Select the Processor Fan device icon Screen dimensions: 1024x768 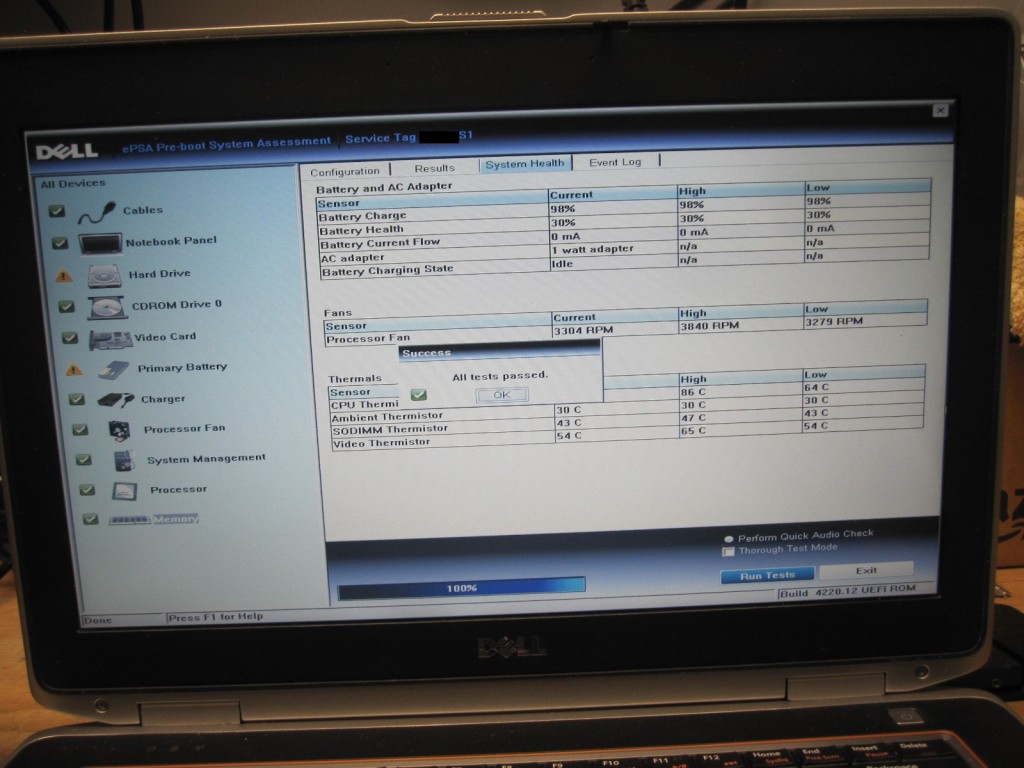(x=119, y=430)
